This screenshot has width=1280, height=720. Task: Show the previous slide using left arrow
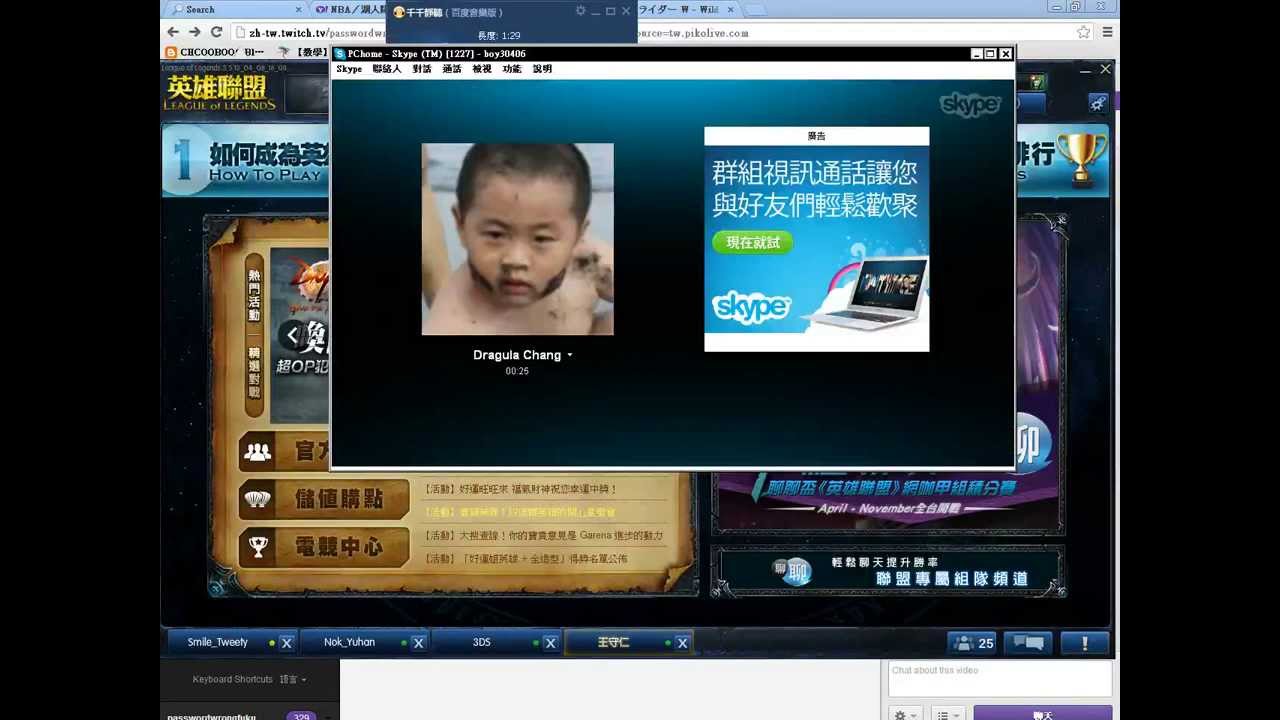[x=291, y=336]
